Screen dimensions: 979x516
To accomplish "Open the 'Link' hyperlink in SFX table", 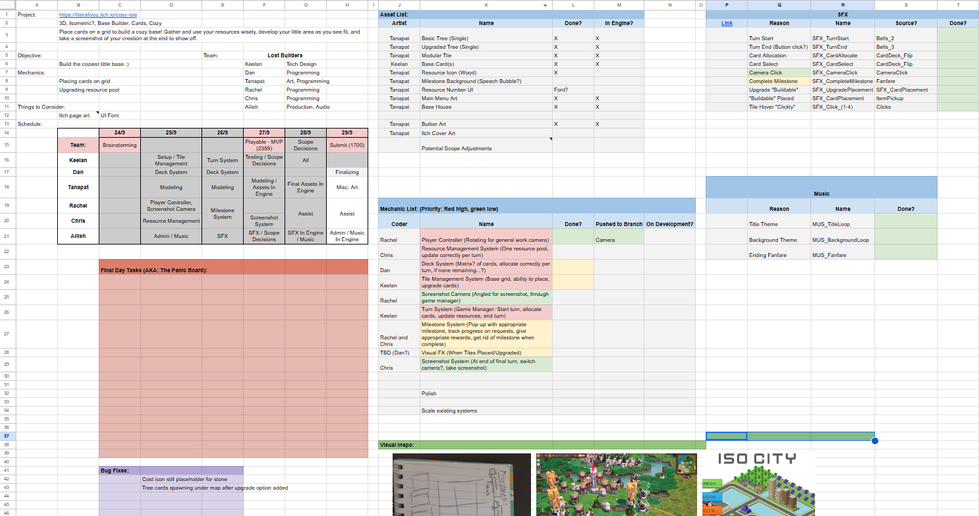I will [x=727, y=23].
